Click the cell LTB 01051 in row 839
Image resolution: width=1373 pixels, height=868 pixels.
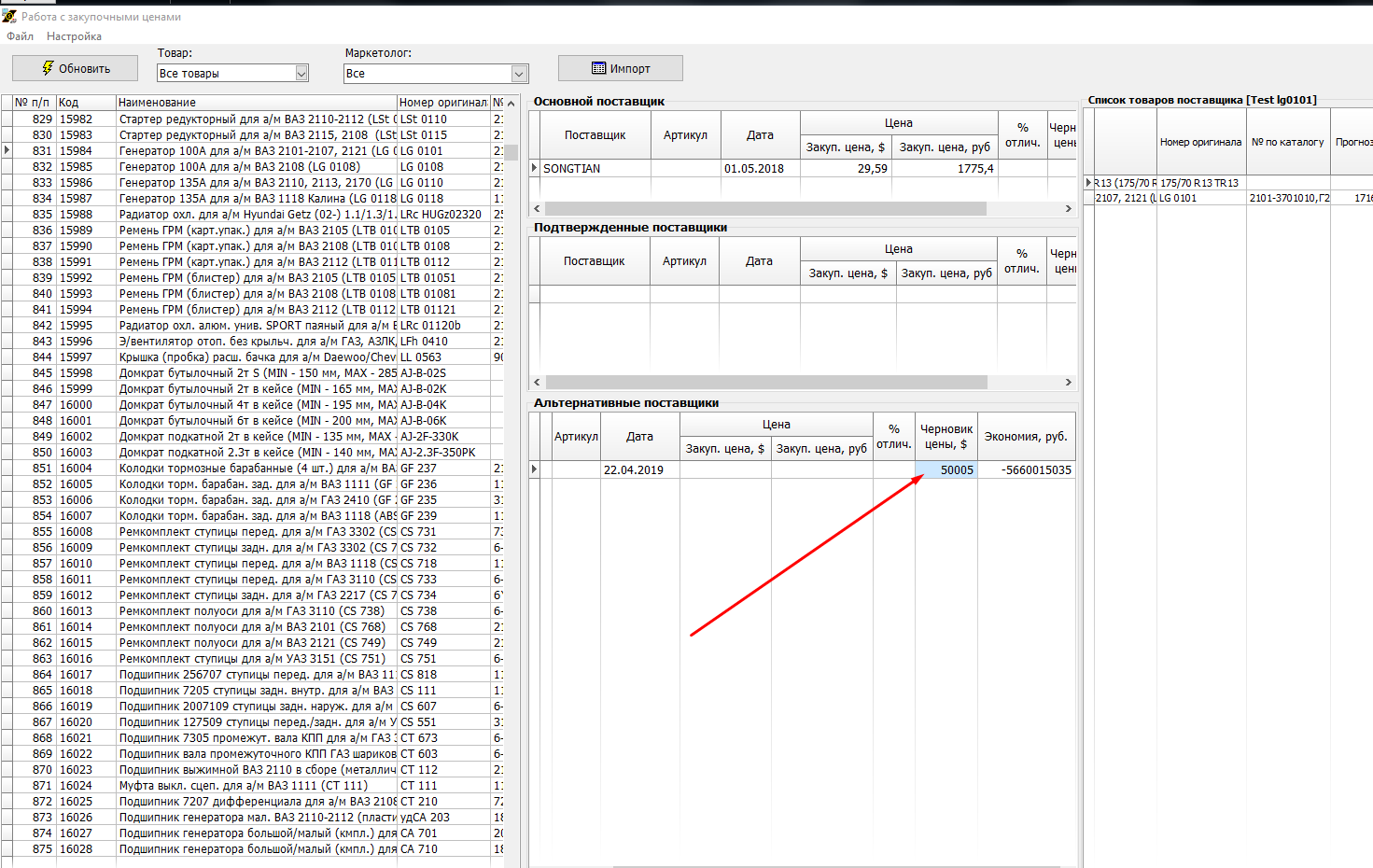[443, 277]
